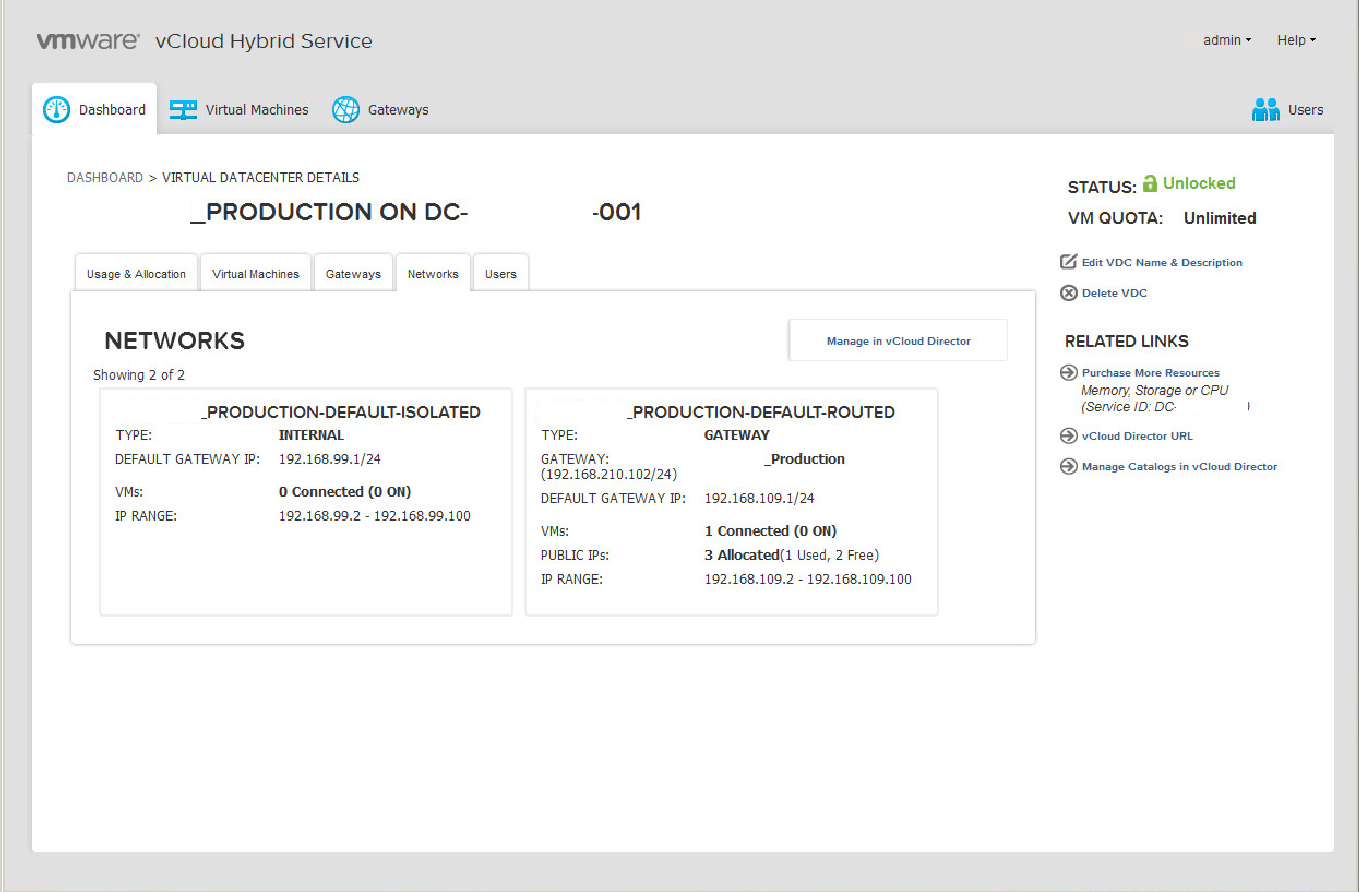Click the 192.168.109.1/24 gateway IP
Screen dimensions: 1359x892
pyautogui.click(x=759, y=498)
